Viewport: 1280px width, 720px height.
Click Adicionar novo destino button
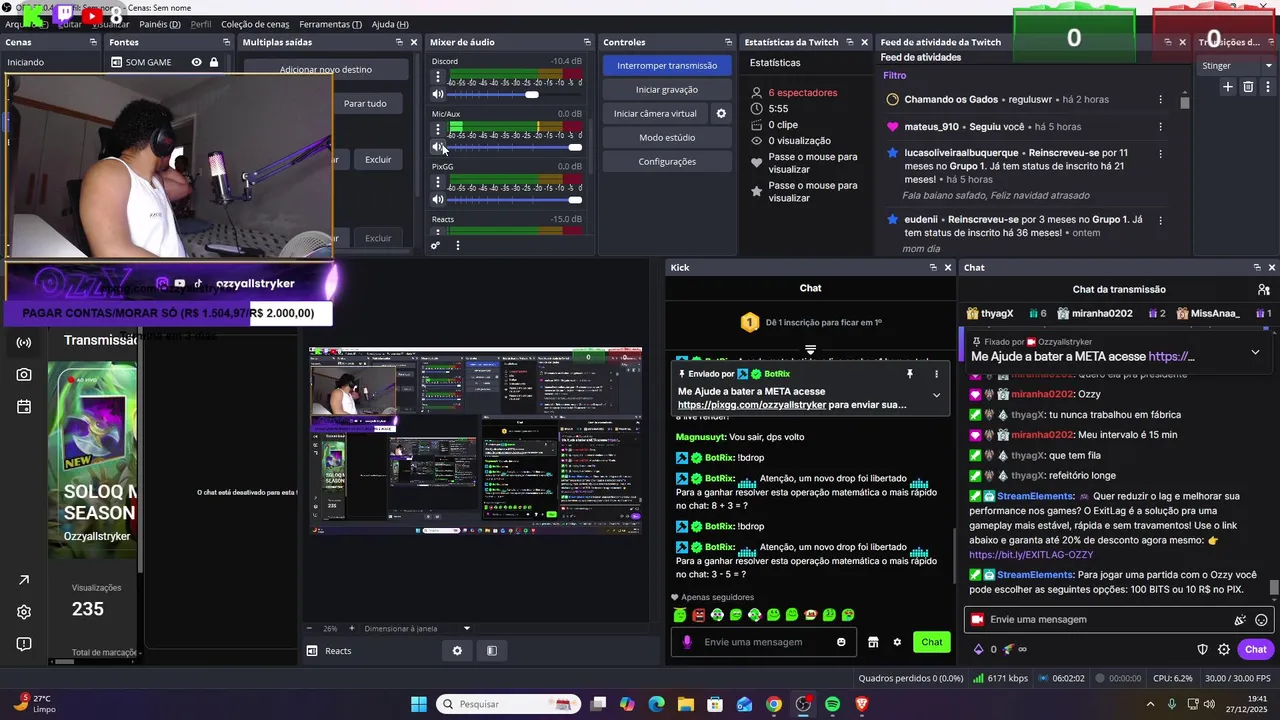click(326, 70)
